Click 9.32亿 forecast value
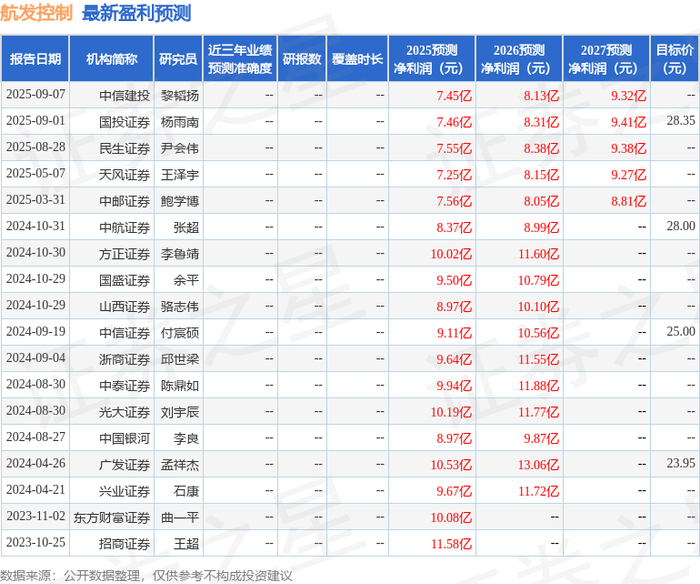 pos(629,96)
